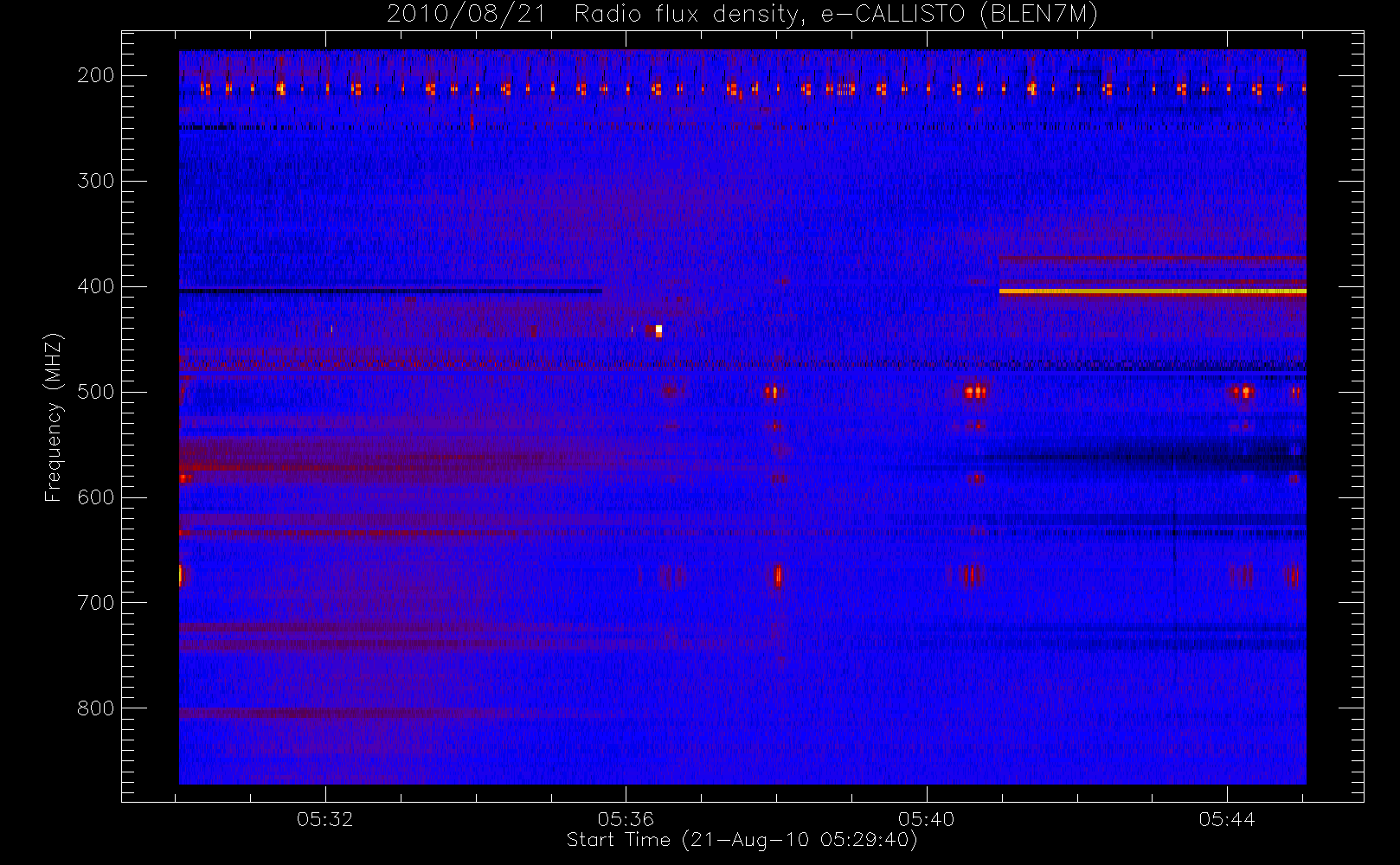Select the 300 frequency tick label
Viewport: 1400px width, 865px height.
[x=96, y=181]
